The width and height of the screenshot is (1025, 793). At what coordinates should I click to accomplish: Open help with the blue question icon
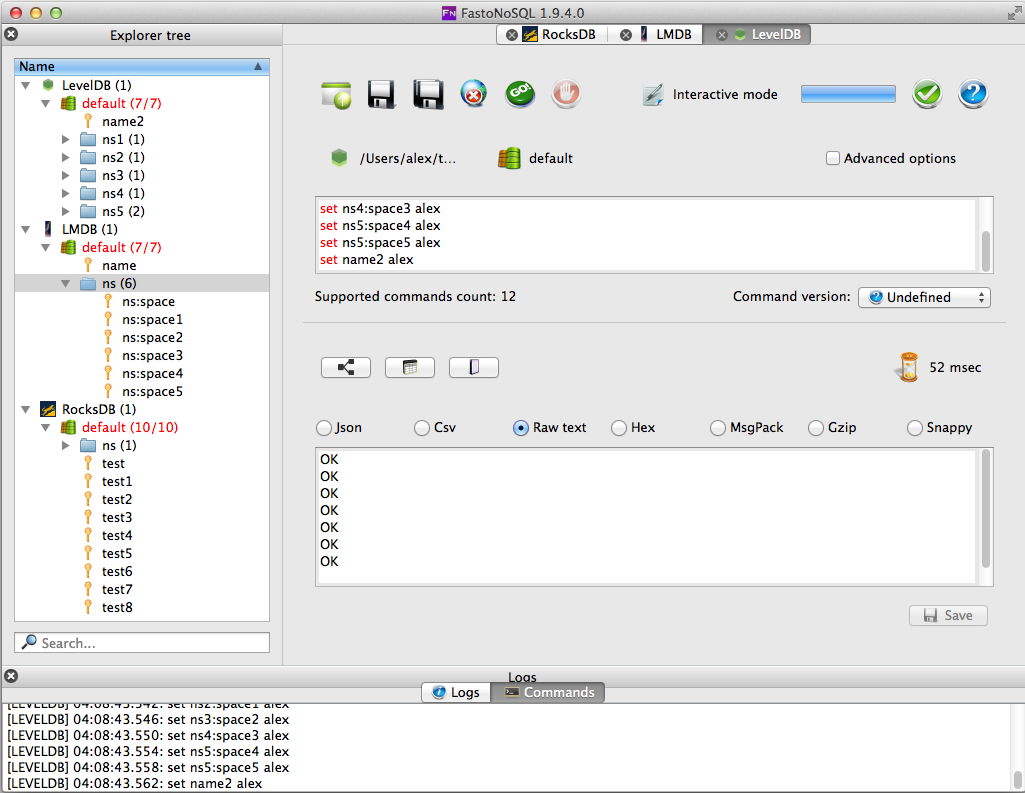click(x=973, y=93)
